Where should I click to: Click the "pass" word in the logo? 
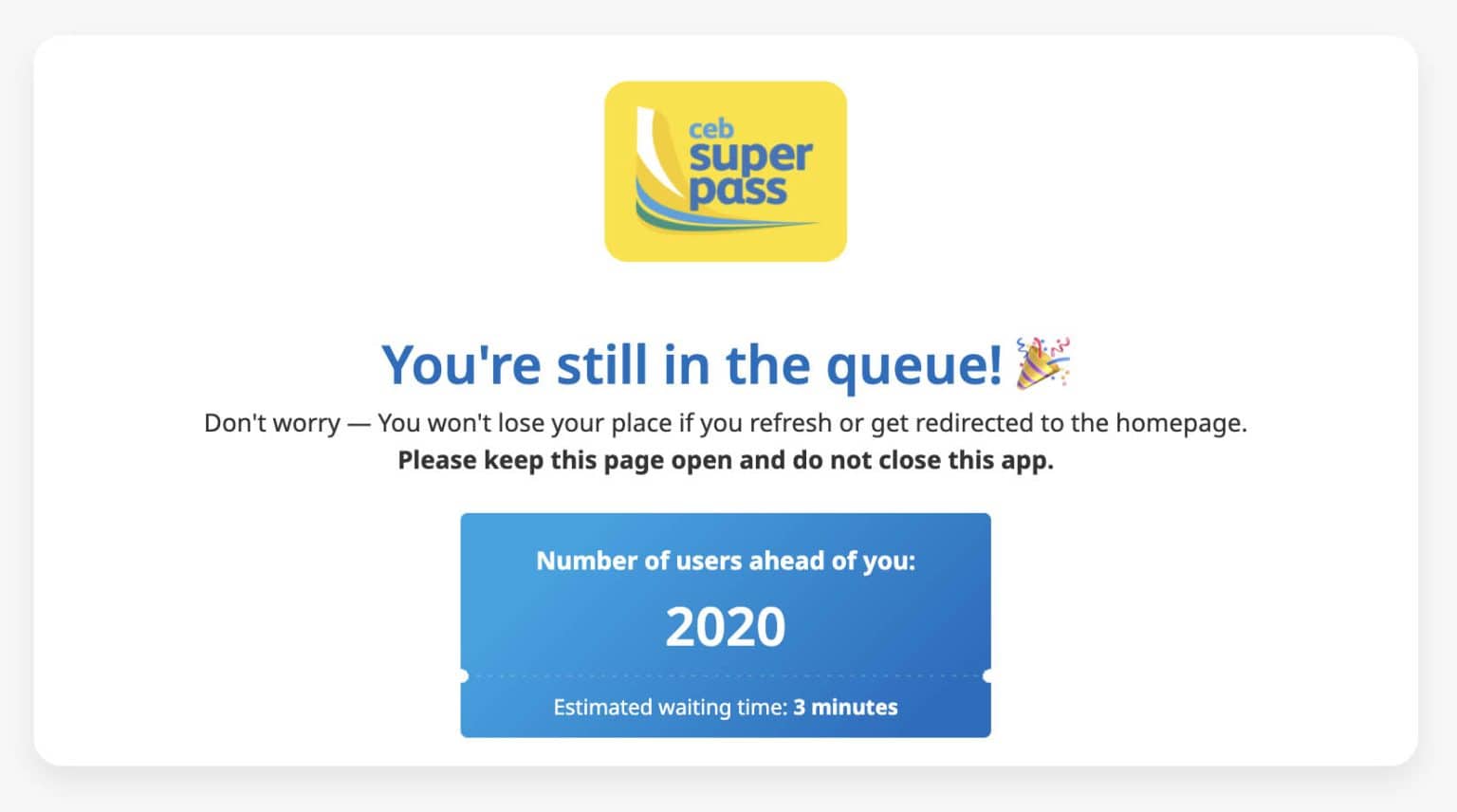pyautogui.click(x=738, y=190)
